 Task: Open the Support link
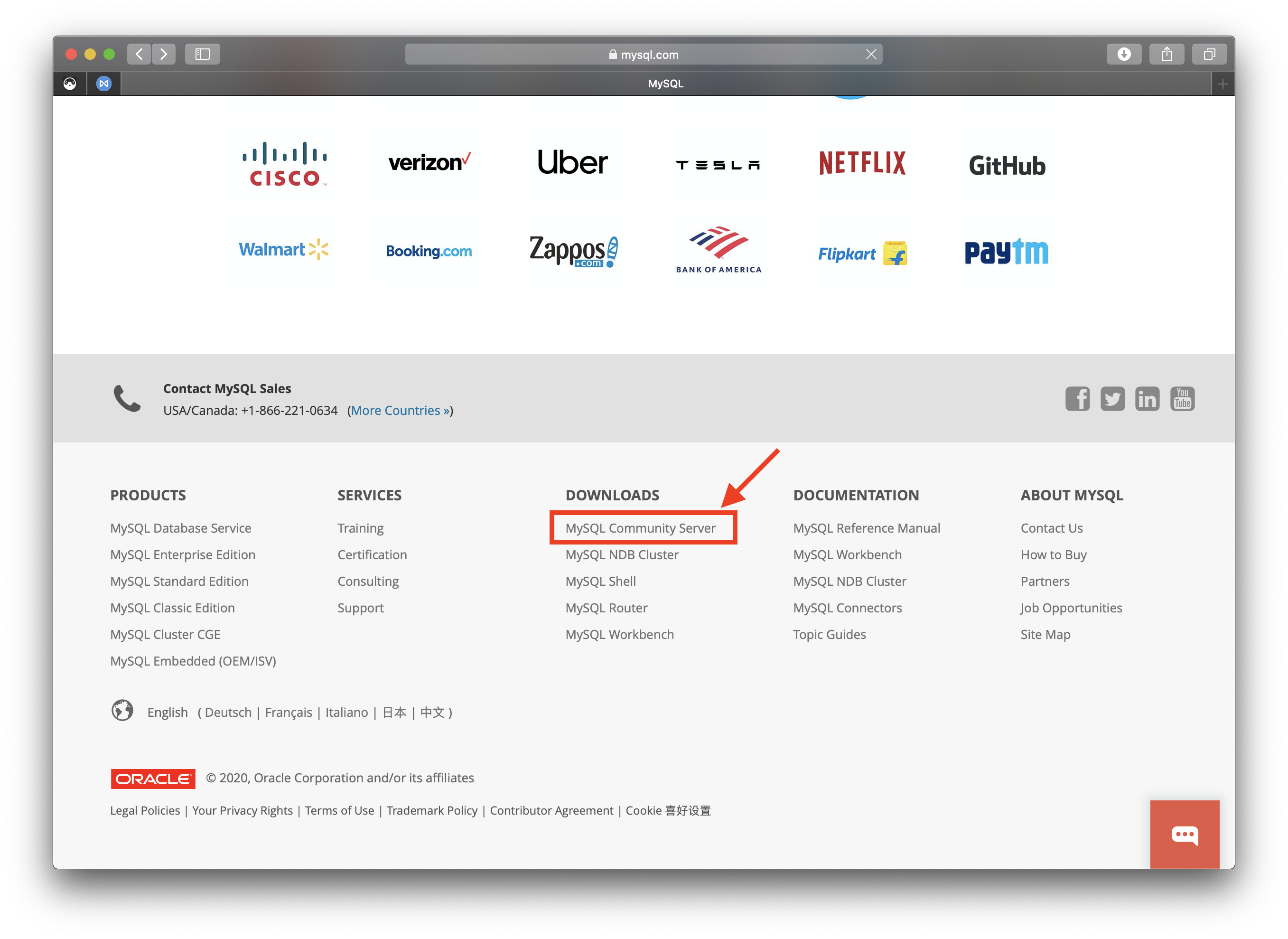point(360,608)
